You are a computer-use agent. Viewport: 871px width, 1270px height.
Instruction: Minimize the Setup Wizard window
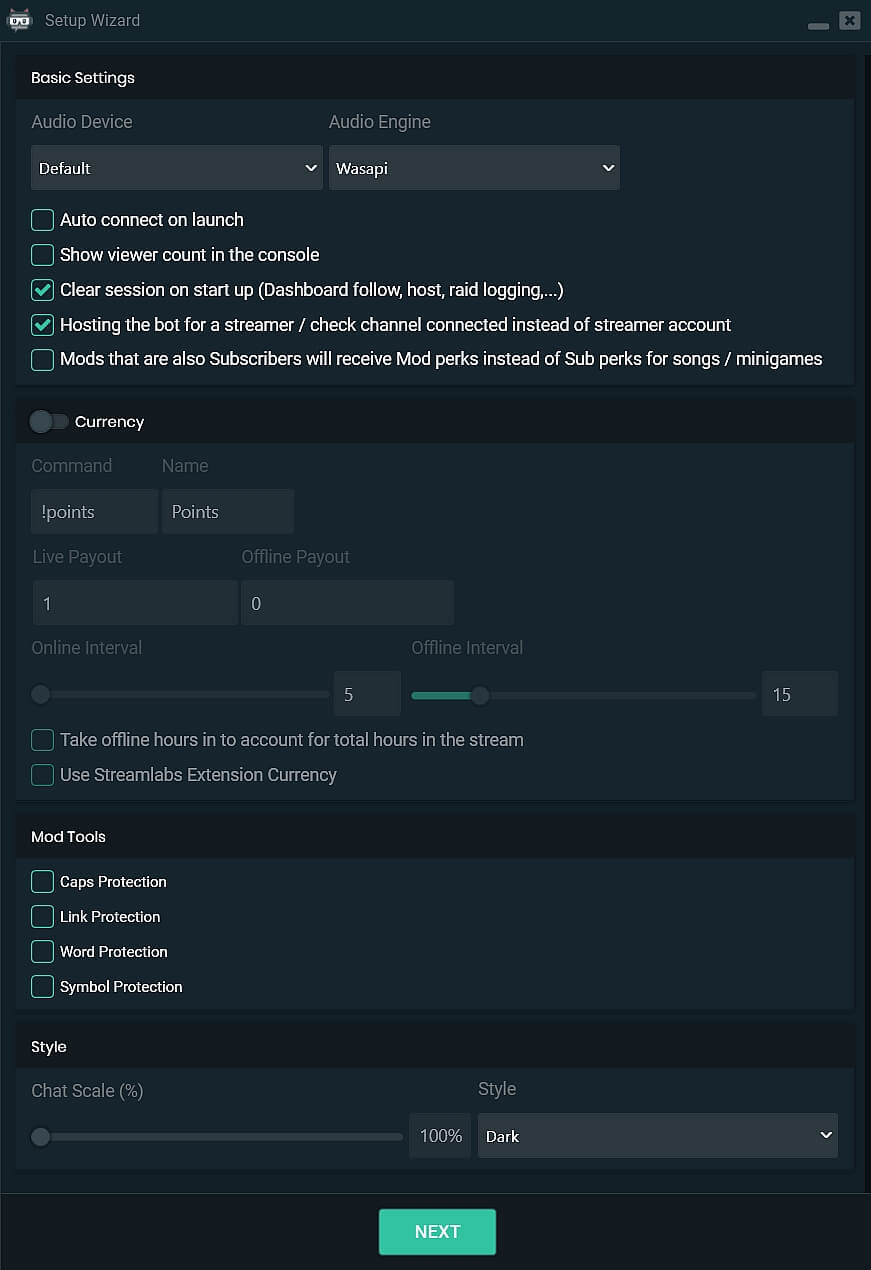(x=818, y=23)
